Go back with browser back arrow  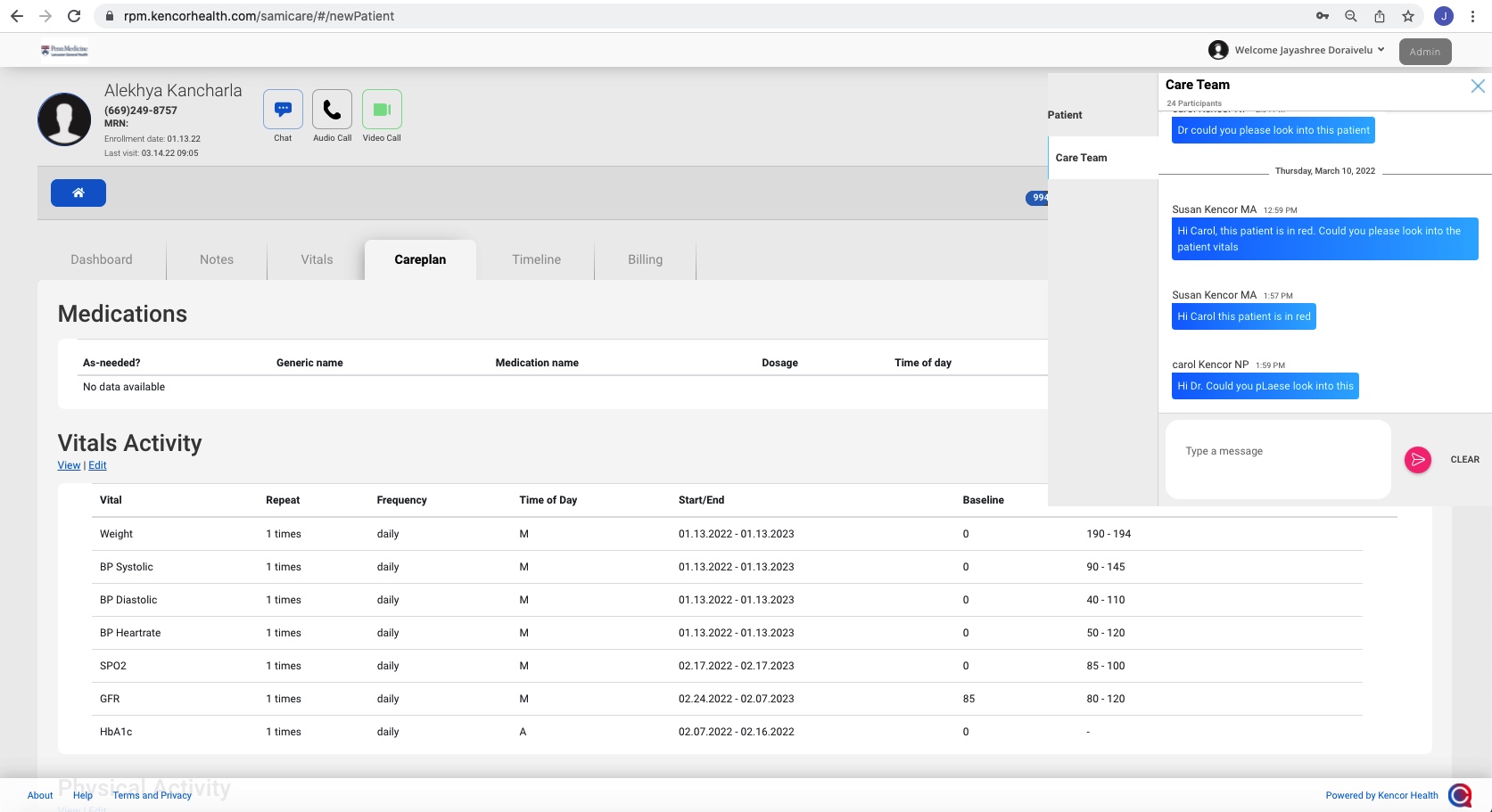point(17,16)
